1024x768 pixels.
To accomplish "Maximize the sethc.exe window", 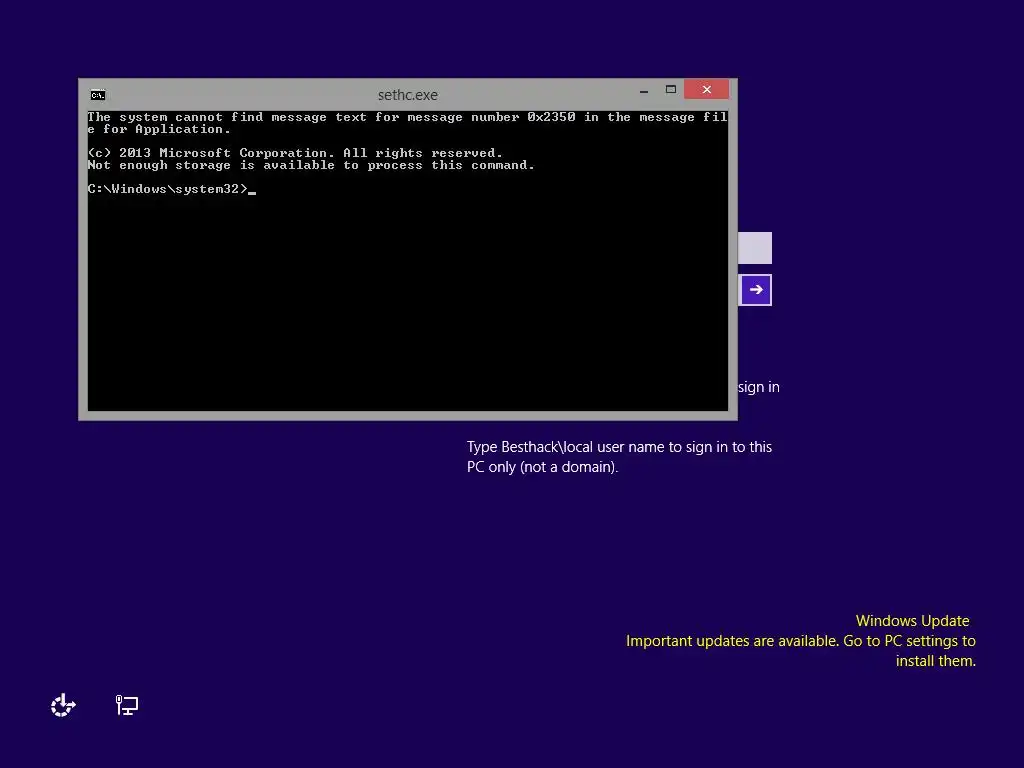I will coord(671,89).
